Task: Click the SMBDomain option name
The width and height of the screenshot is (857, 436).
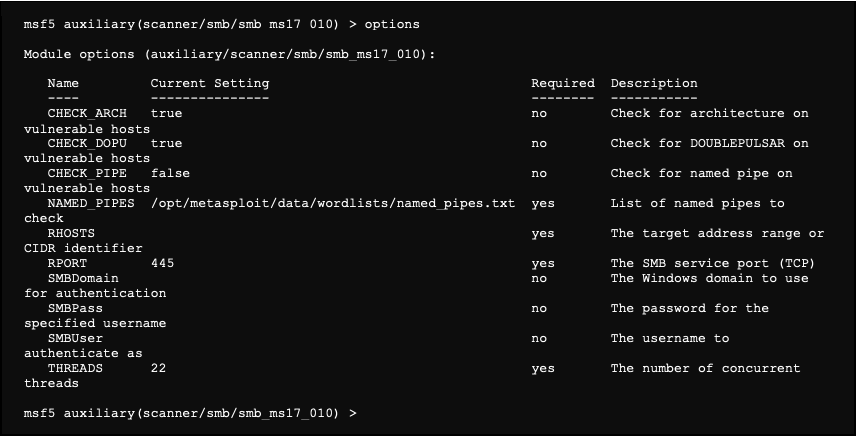Action: (83, 278)
